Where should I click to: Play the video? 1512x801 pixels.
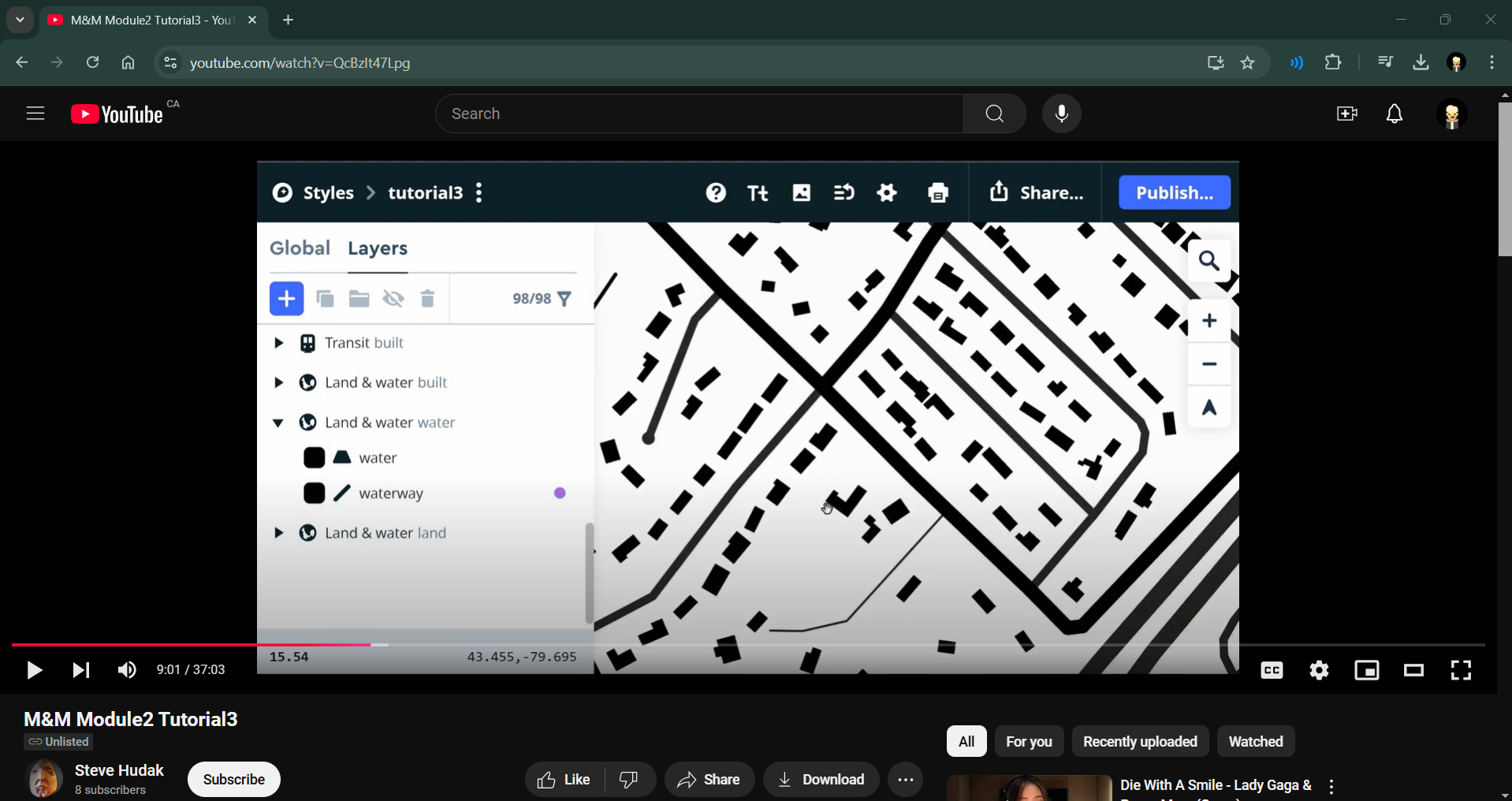point(34,670)
